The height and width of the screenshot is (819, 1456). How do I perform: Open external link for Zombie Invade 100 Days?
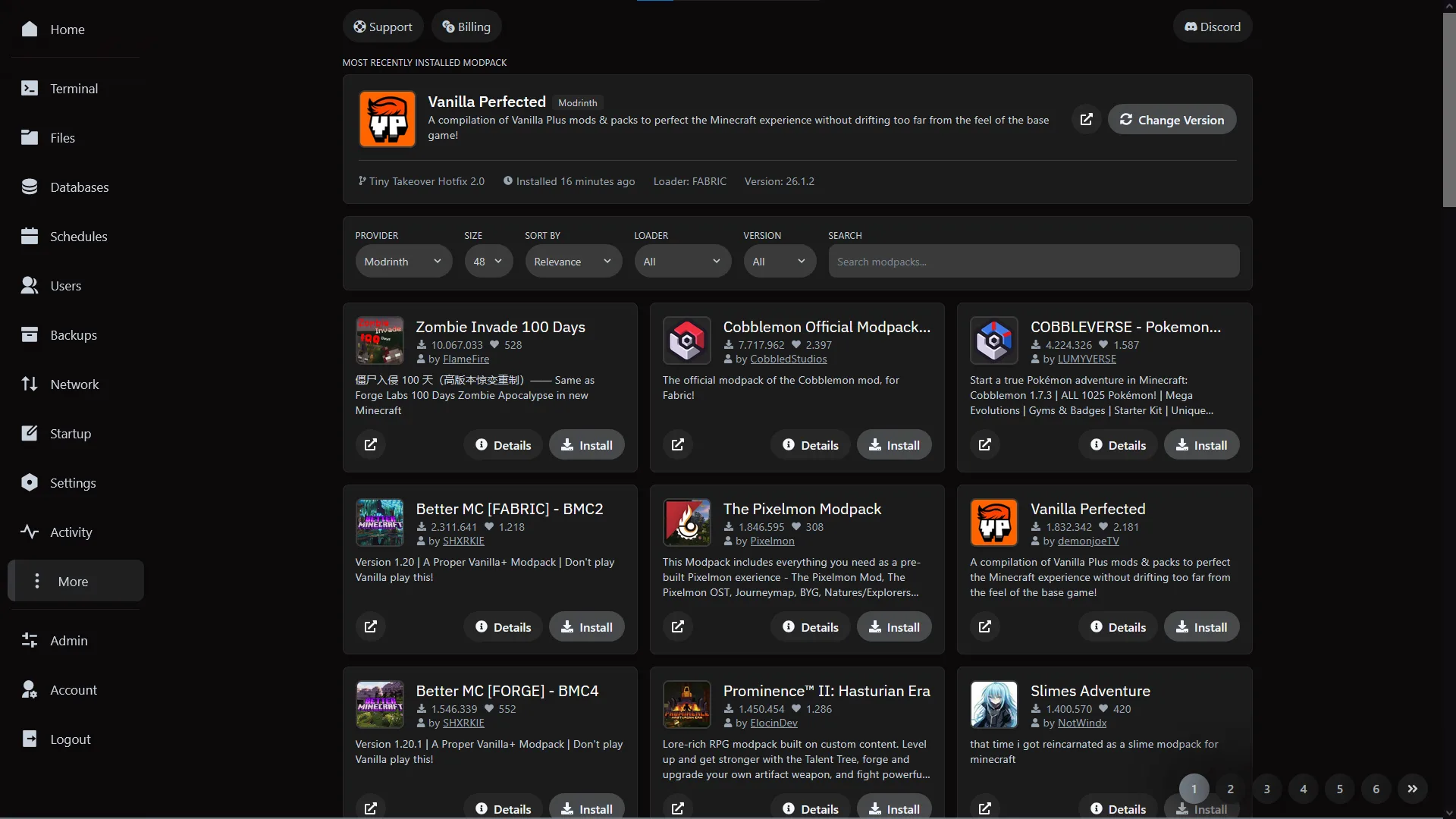[x=371, y=444]
